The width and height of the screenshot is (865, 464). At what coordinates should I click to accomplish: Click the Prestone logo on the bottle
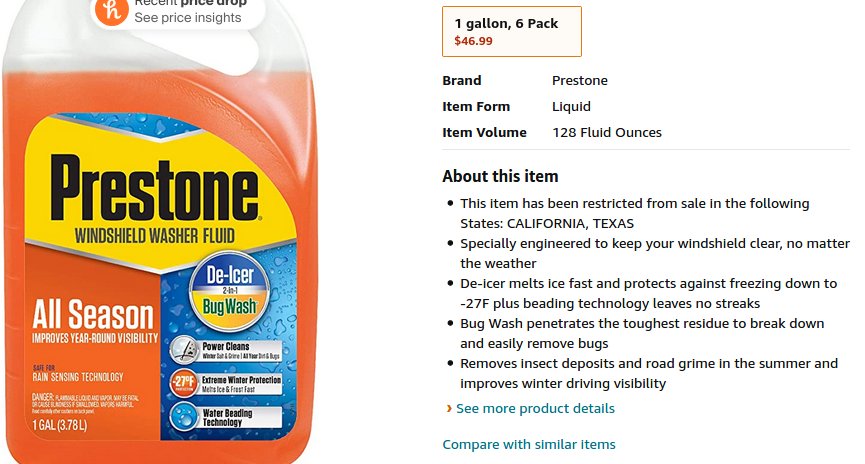pos(154,187)
